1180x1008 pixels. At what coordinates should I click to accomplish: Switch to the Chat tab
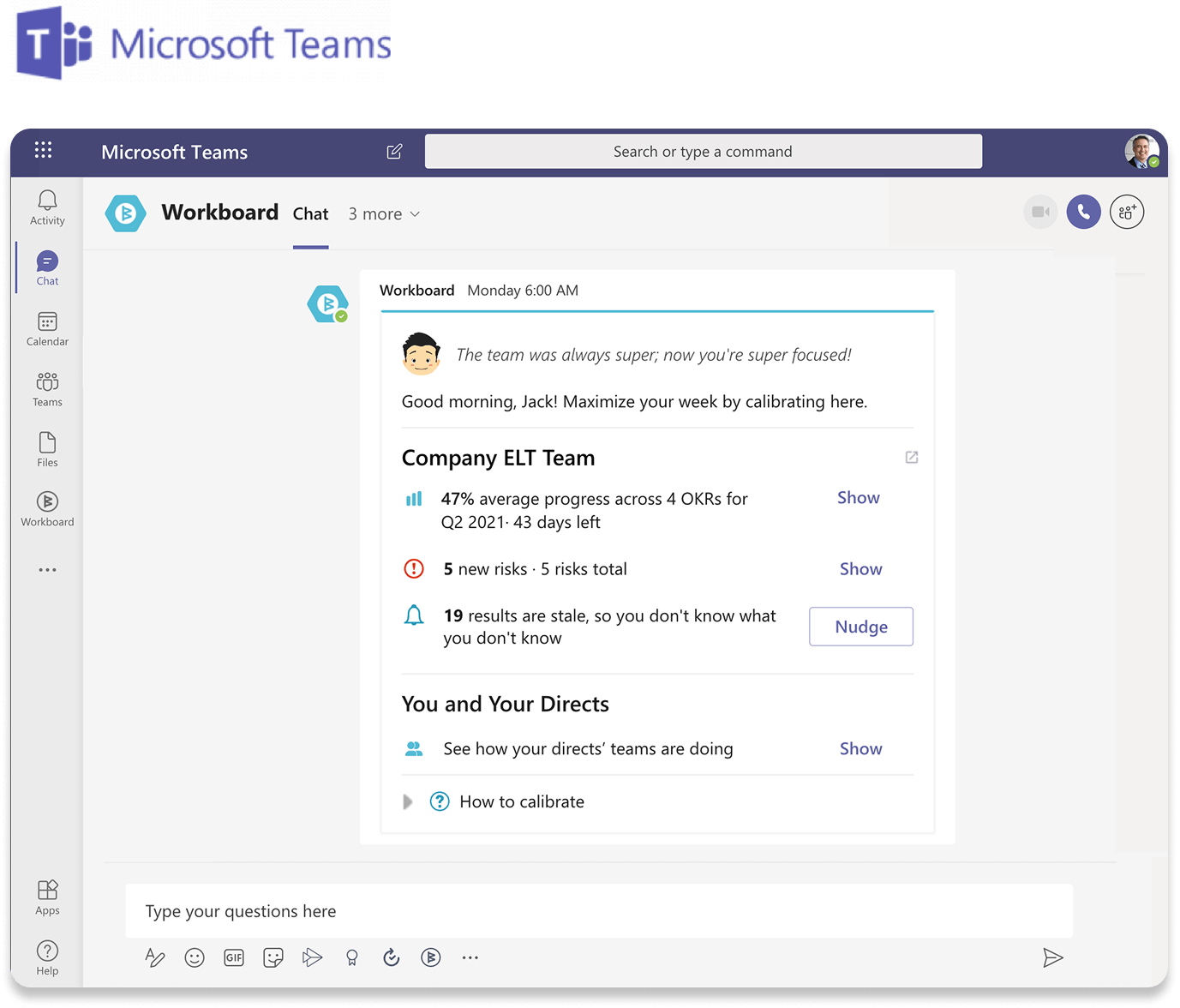pos(311,214)
